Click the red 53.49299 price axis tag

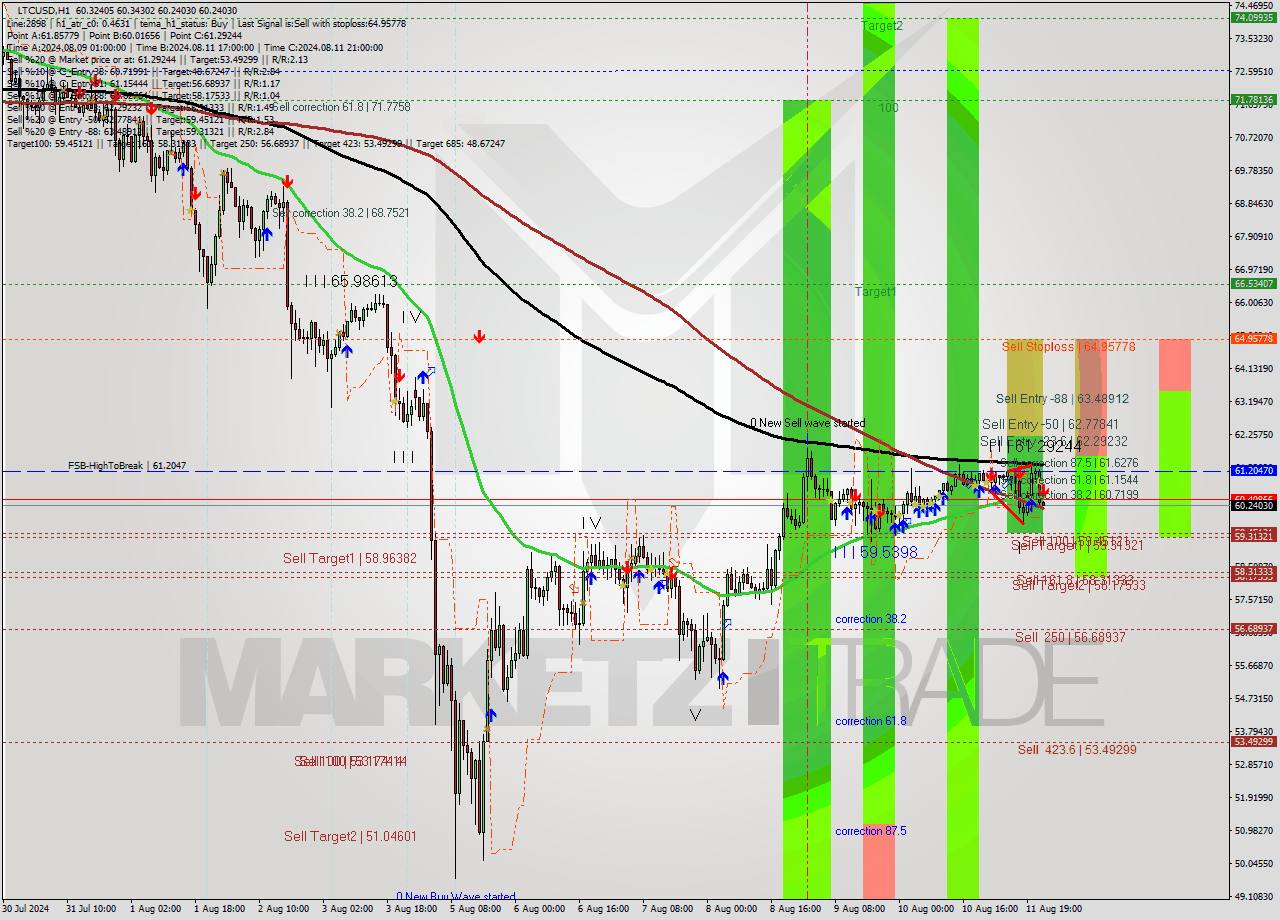(1253, 742)
